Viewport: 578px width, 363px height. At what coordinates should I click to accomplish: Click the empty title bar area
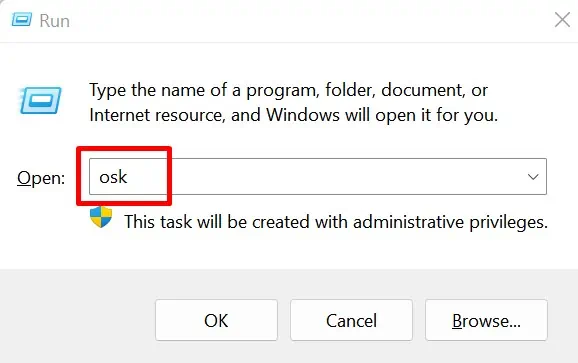[310, 20]
